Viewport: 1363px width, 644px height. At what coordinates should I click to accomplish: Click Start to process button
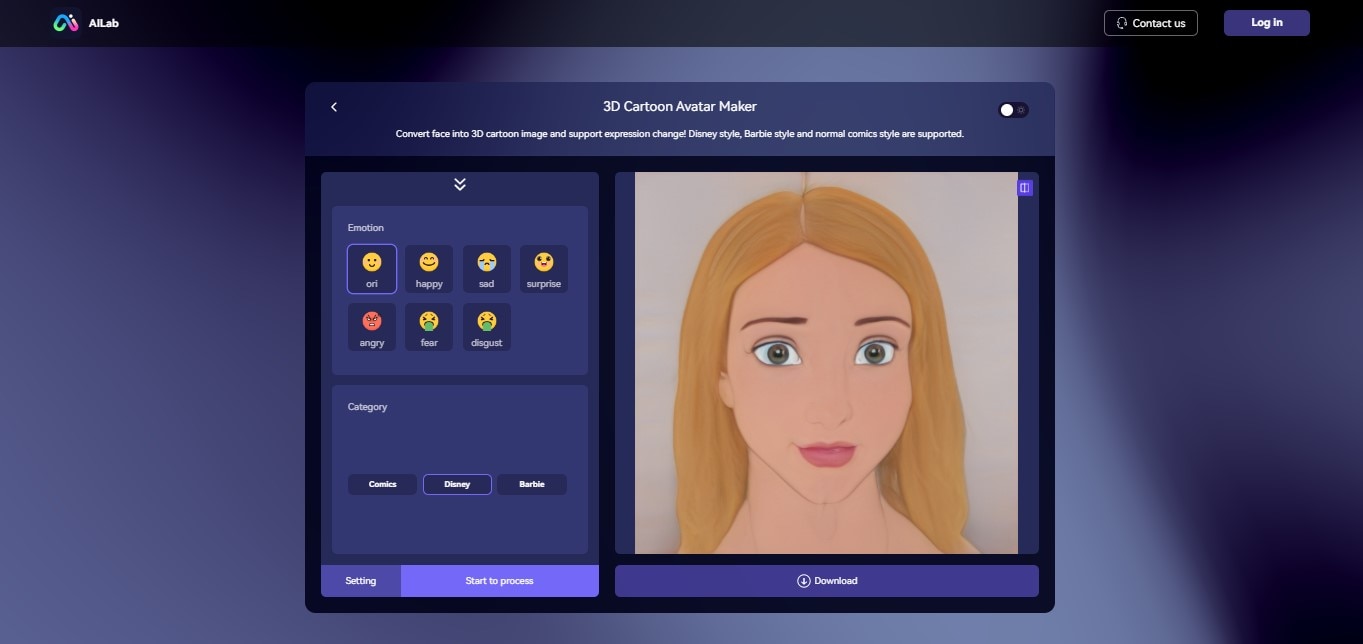pos(500,581)
